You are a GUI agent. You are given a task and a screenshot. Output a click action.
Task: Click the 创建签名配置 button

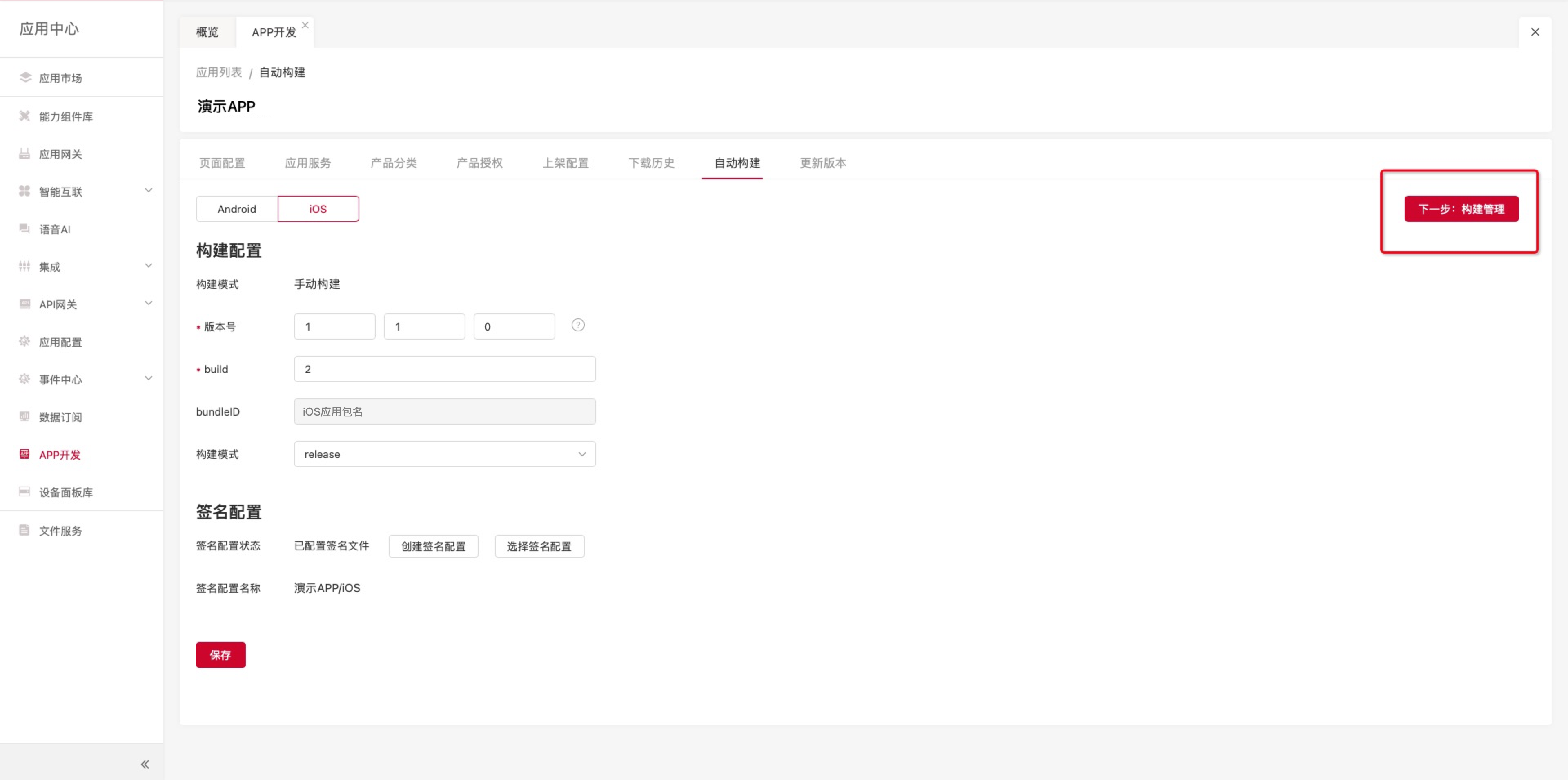[x=433, y=546]
